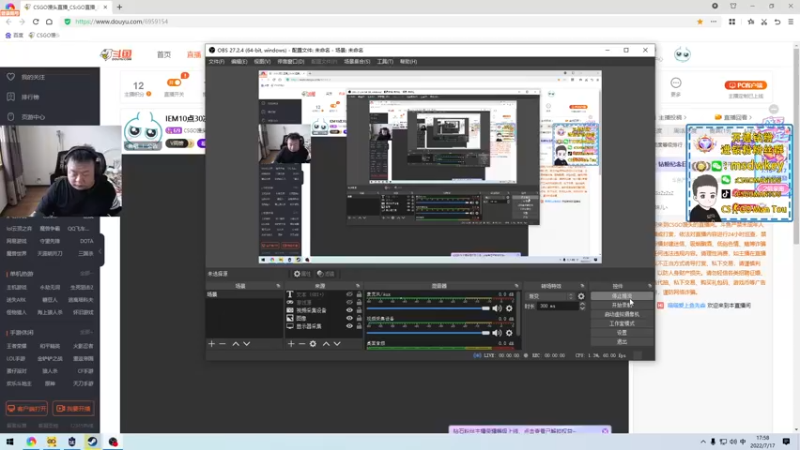The image size is (800, 450).
Task: Pop out the Scenes dock panel
Action: [x=278, y=286]
